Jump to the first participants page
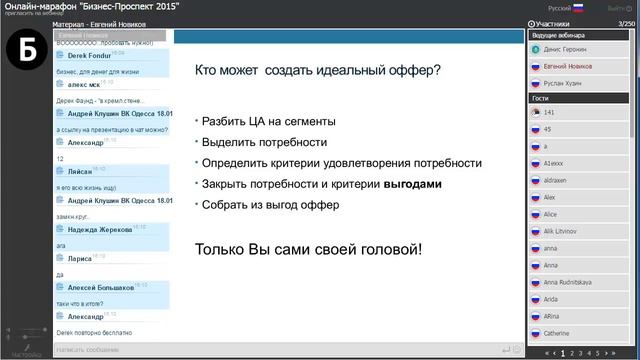 click(547, 353)
